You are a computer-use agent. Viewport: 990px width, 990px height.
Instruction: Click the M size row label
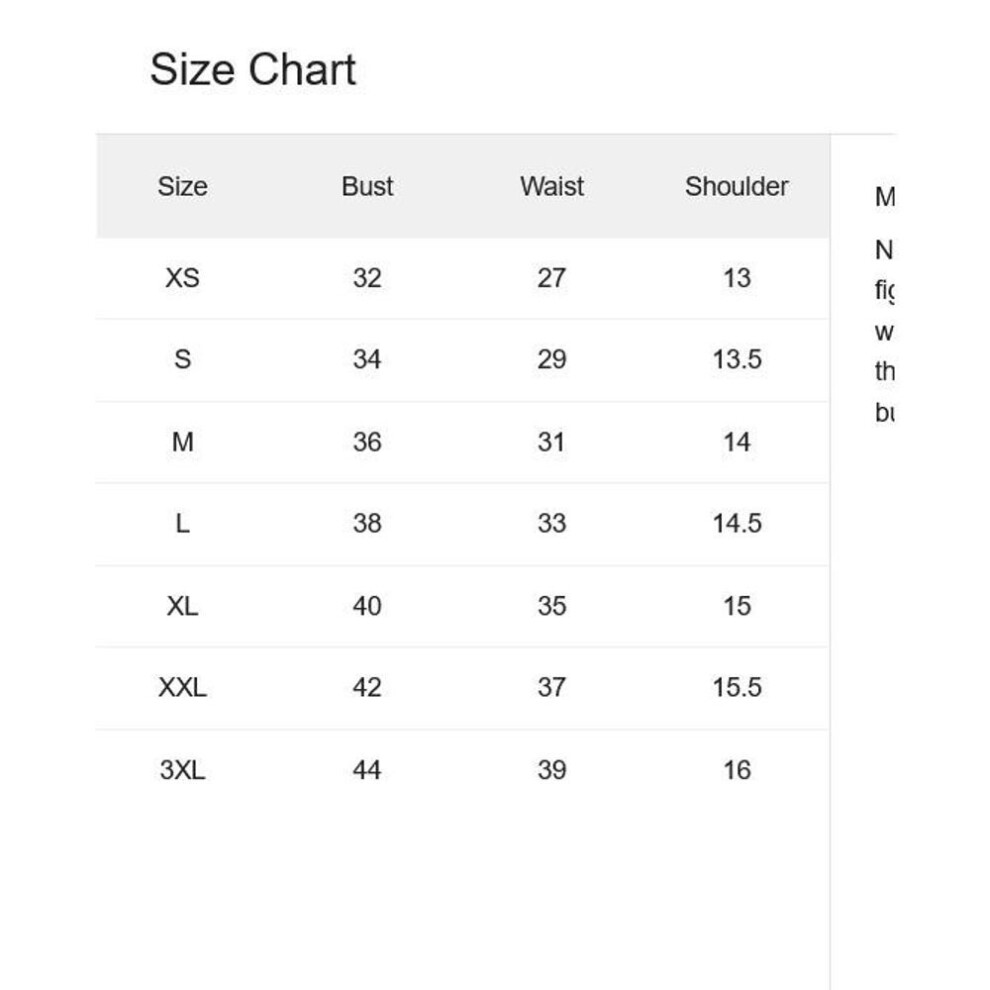coord(182,441)
